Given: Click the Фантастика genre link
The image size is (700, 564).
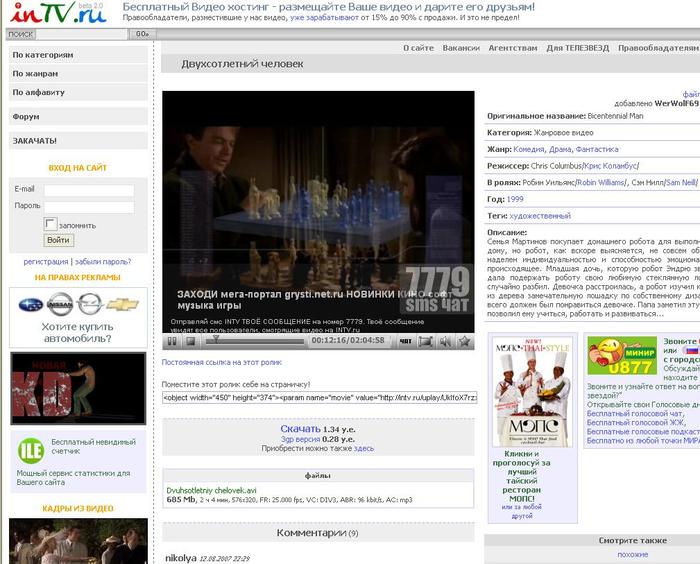Looking at the screenshot, I should pos(597,149).
